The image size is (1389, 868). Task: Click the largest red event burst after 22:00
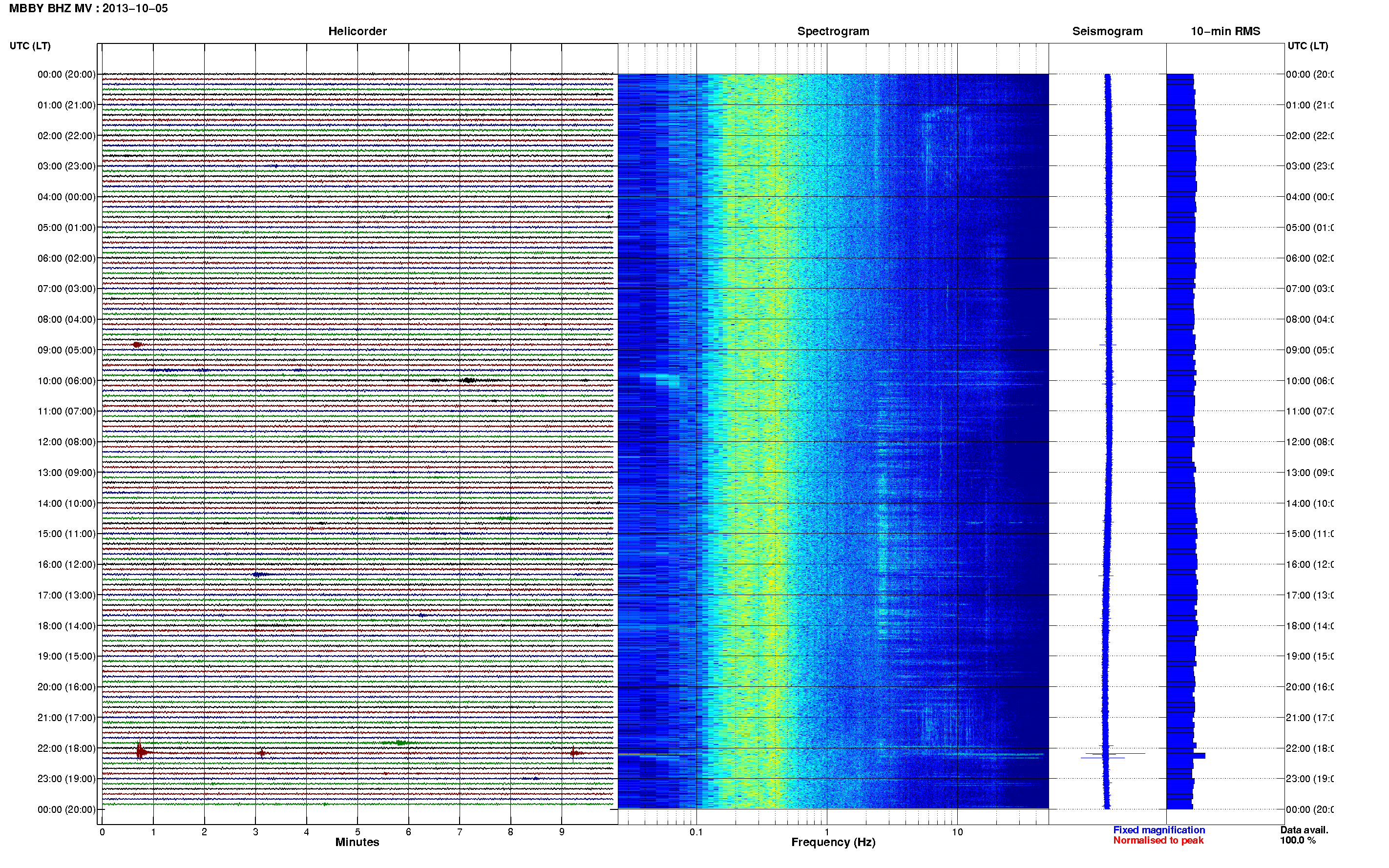point(141,751)
